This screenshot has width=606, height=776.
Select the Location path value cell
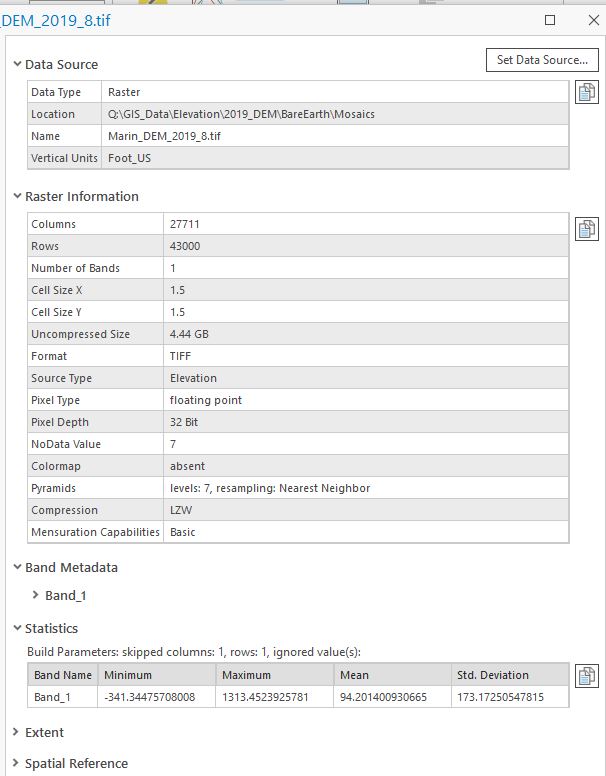[335, 114]
